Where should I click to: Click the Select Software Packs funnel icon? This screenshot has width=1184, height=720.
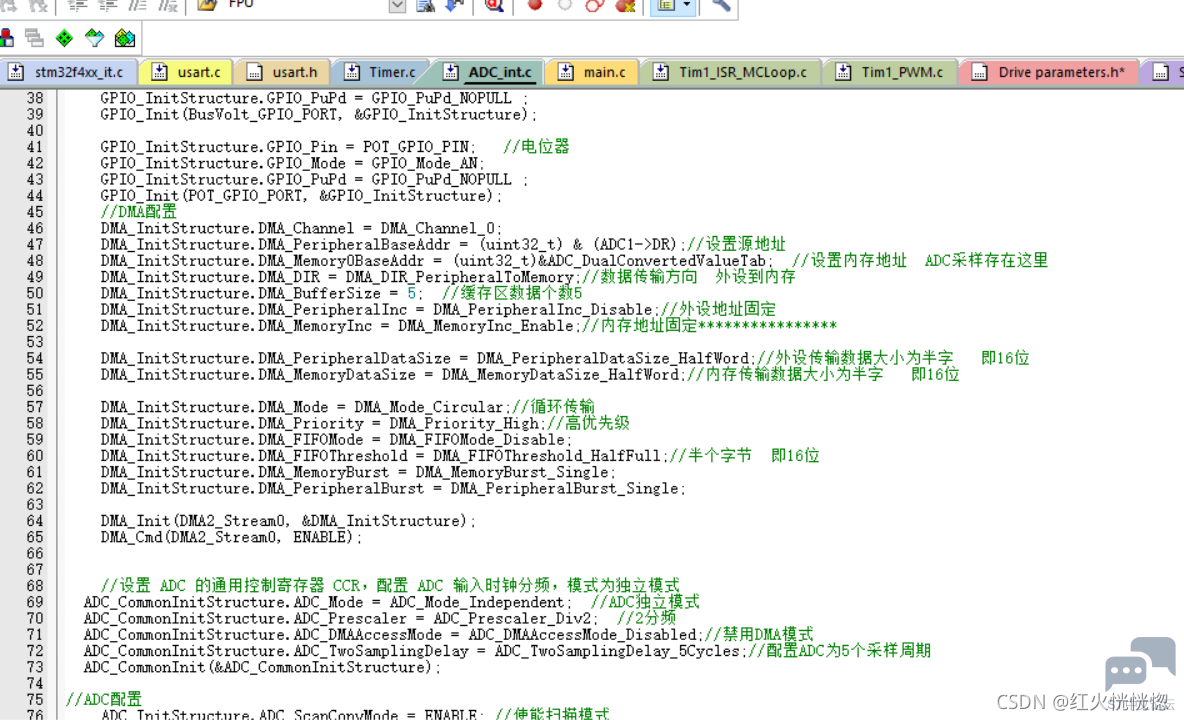pyautogui.click(x=94, y=38)
